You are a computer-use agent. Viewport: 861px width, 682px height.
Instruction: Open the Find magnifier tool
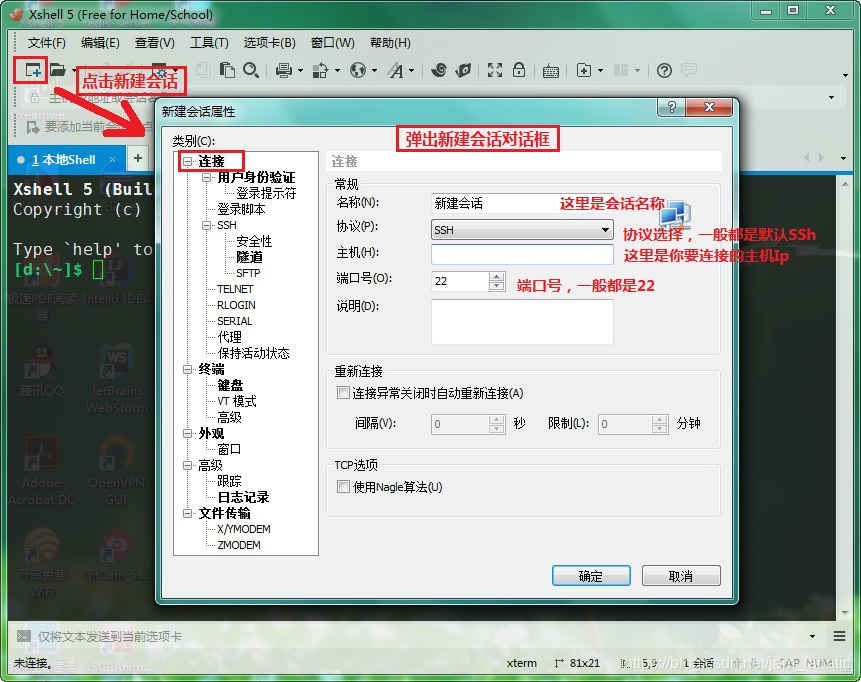251,70
